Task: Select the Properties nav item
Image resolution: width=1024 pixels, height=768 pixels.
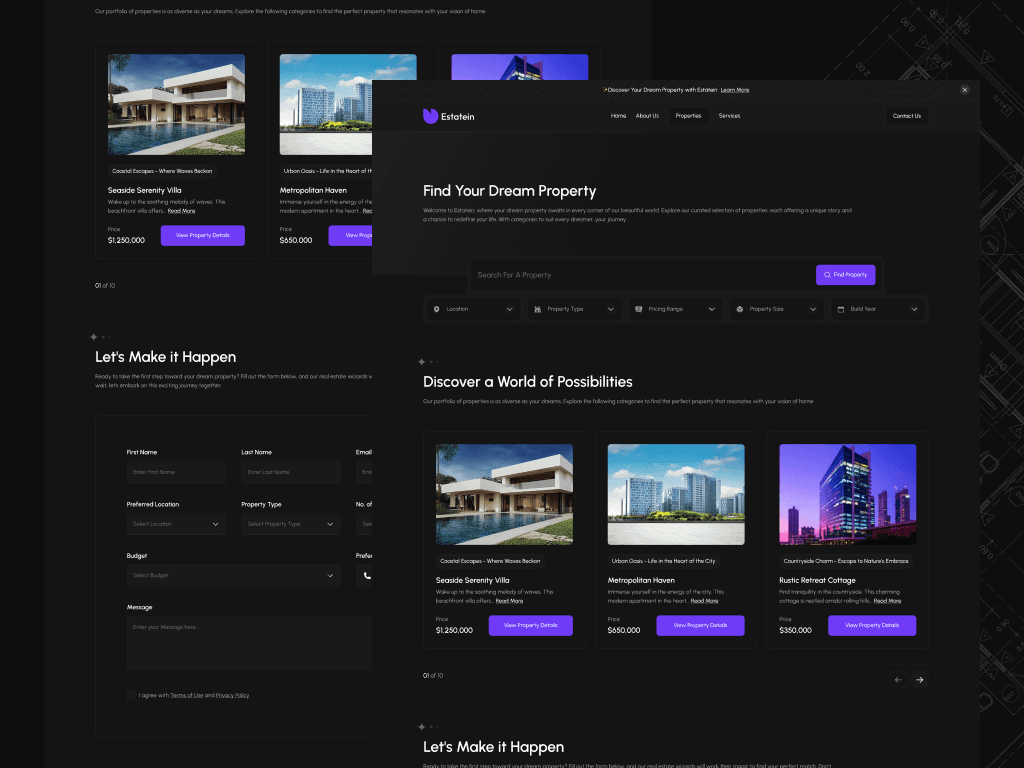Action: (x=688, y=116)
